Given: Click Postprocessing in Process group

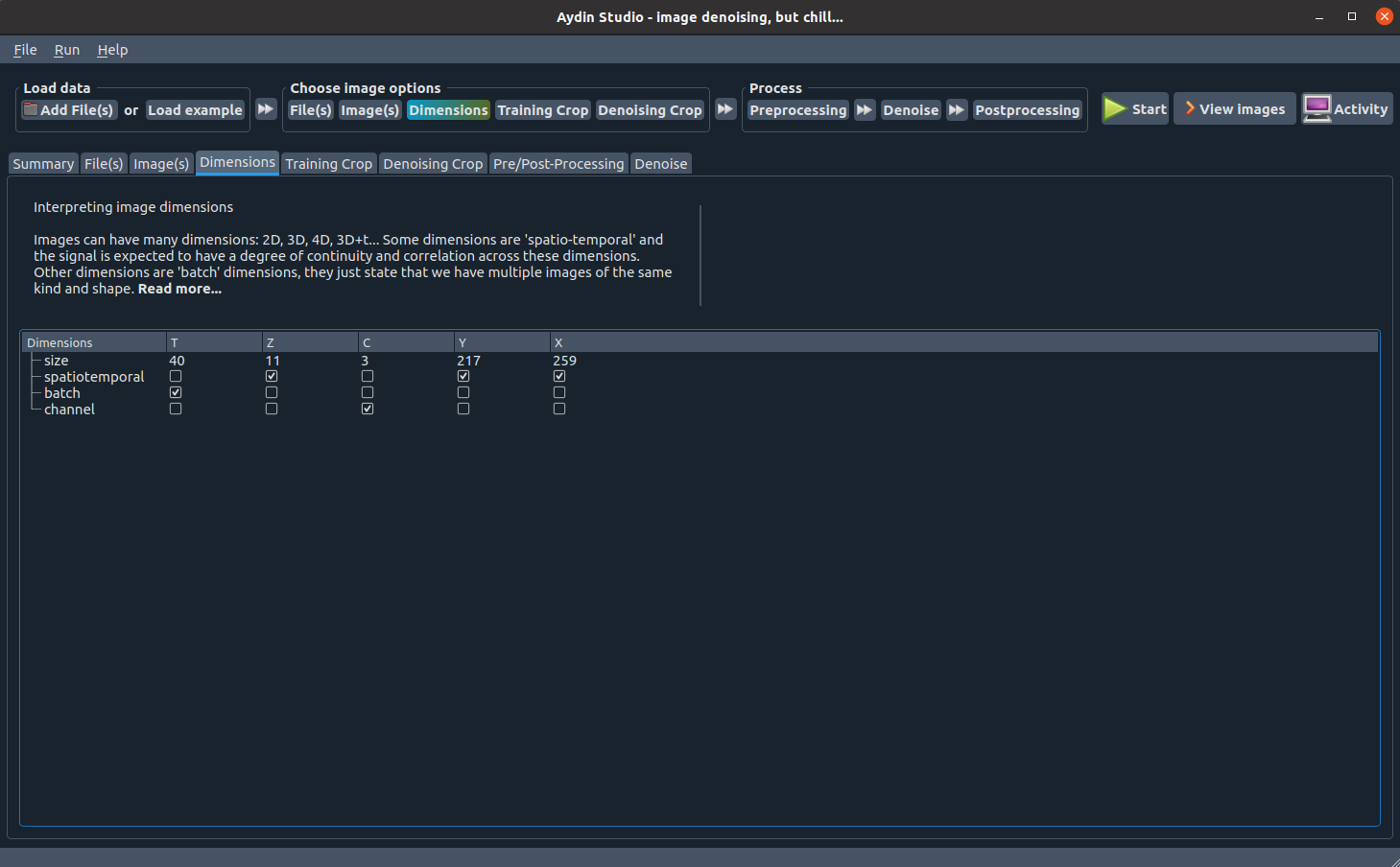Looking at the screenshot, I should [1028, 110].
